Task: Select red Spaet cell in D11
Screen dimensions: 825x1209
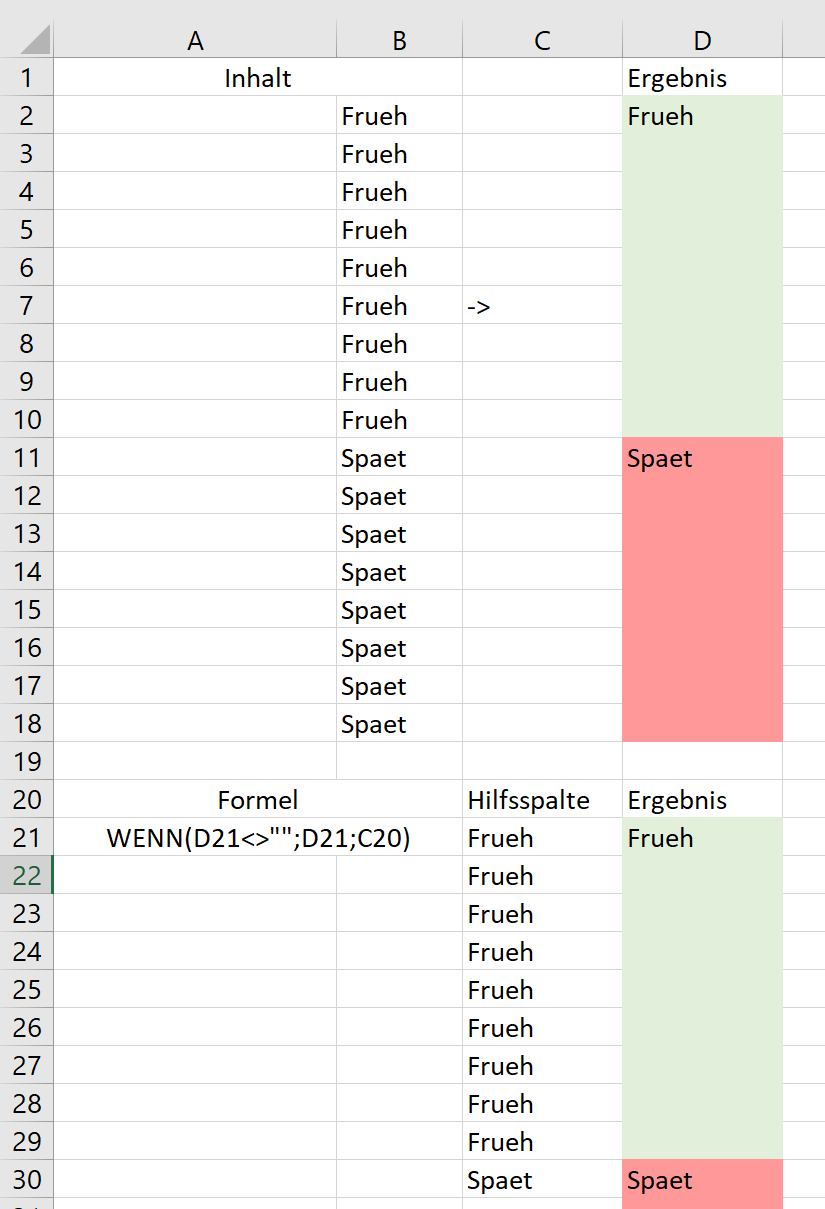Action: pos(702,459)
